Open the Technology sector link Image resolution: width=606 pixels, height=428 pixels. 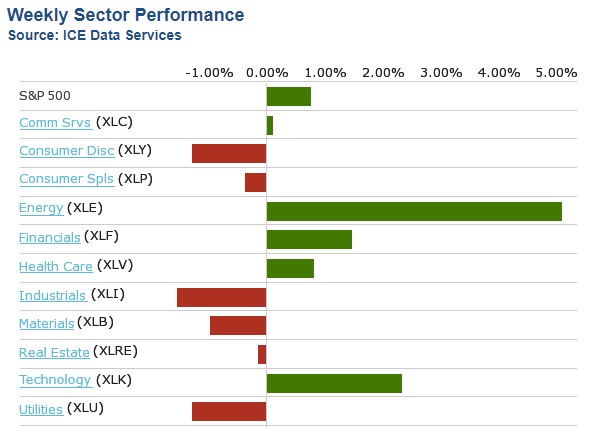[55, 381]
